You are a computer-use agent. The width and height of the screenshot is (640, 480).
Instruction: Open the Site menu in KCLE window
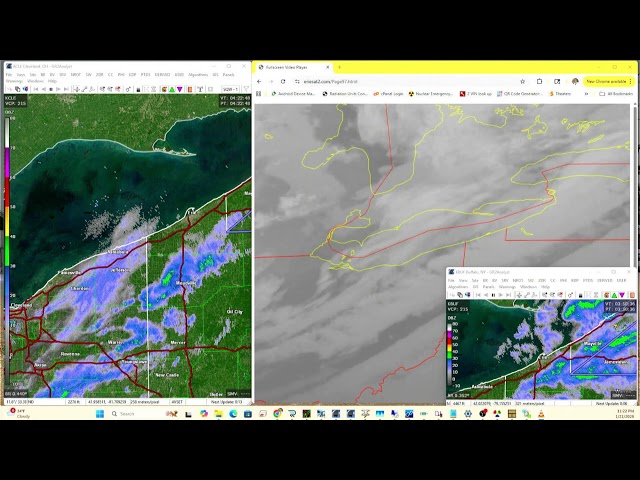(33, 75)
